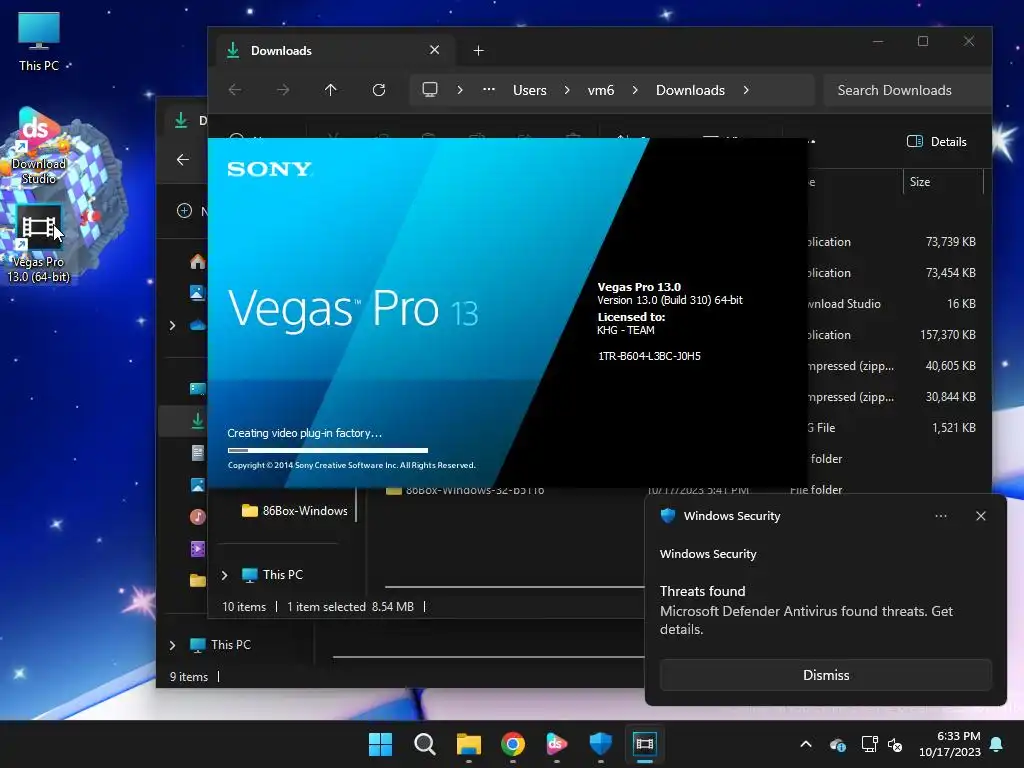The width and height of the screenshot is (1024, 768).
Task: Click the PC monitor icon in address bar
Action: pyautogui.click(x=430, y=90)
